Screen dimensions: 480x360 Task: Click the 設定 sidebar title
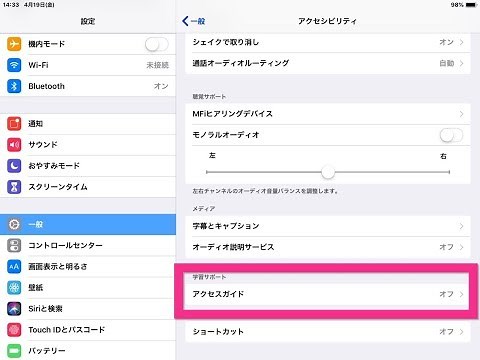tap(88, 21)
